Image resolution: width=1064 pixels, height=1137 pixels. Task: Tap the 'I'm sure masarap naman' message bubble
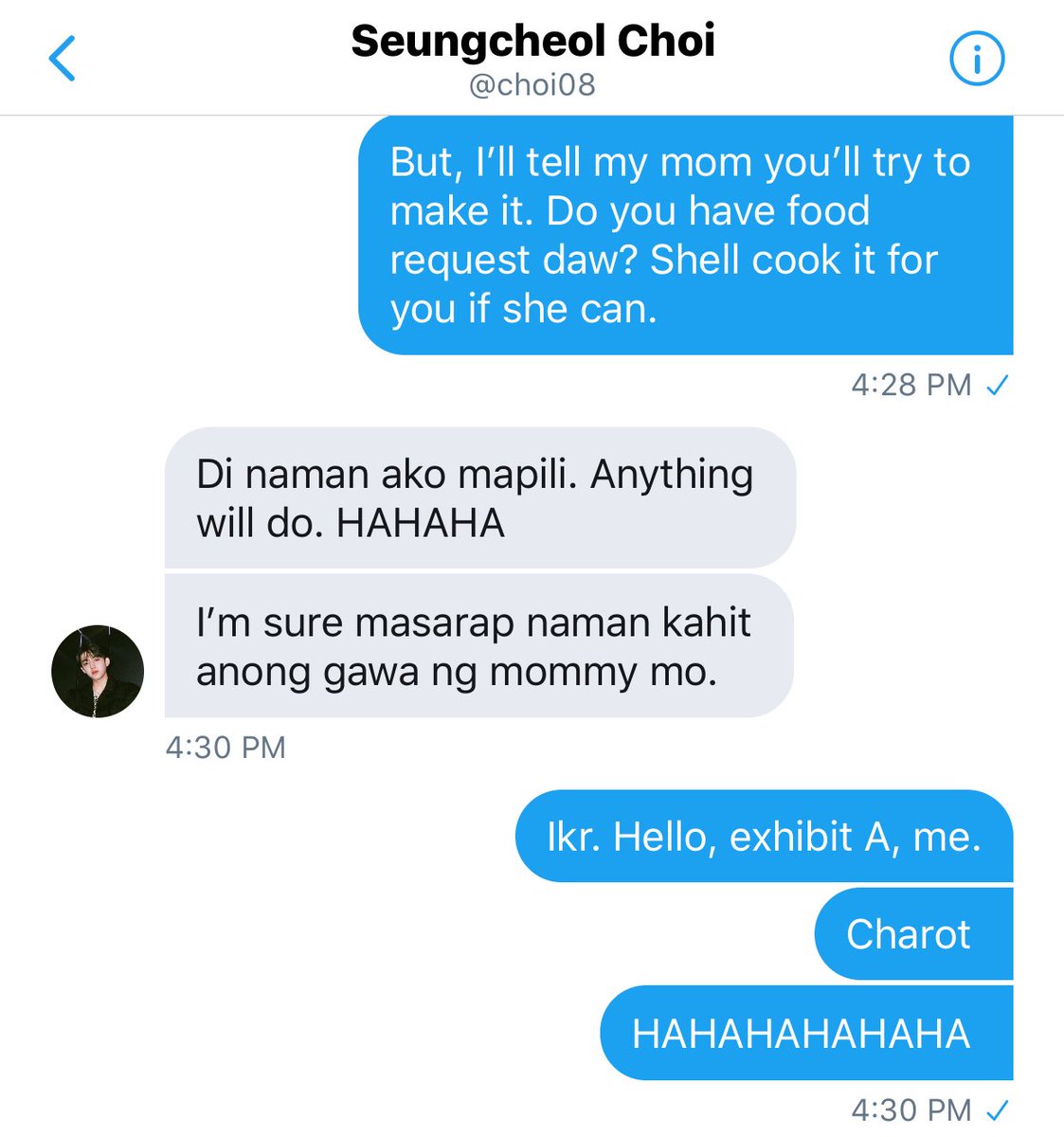click(x=479, y=646)
